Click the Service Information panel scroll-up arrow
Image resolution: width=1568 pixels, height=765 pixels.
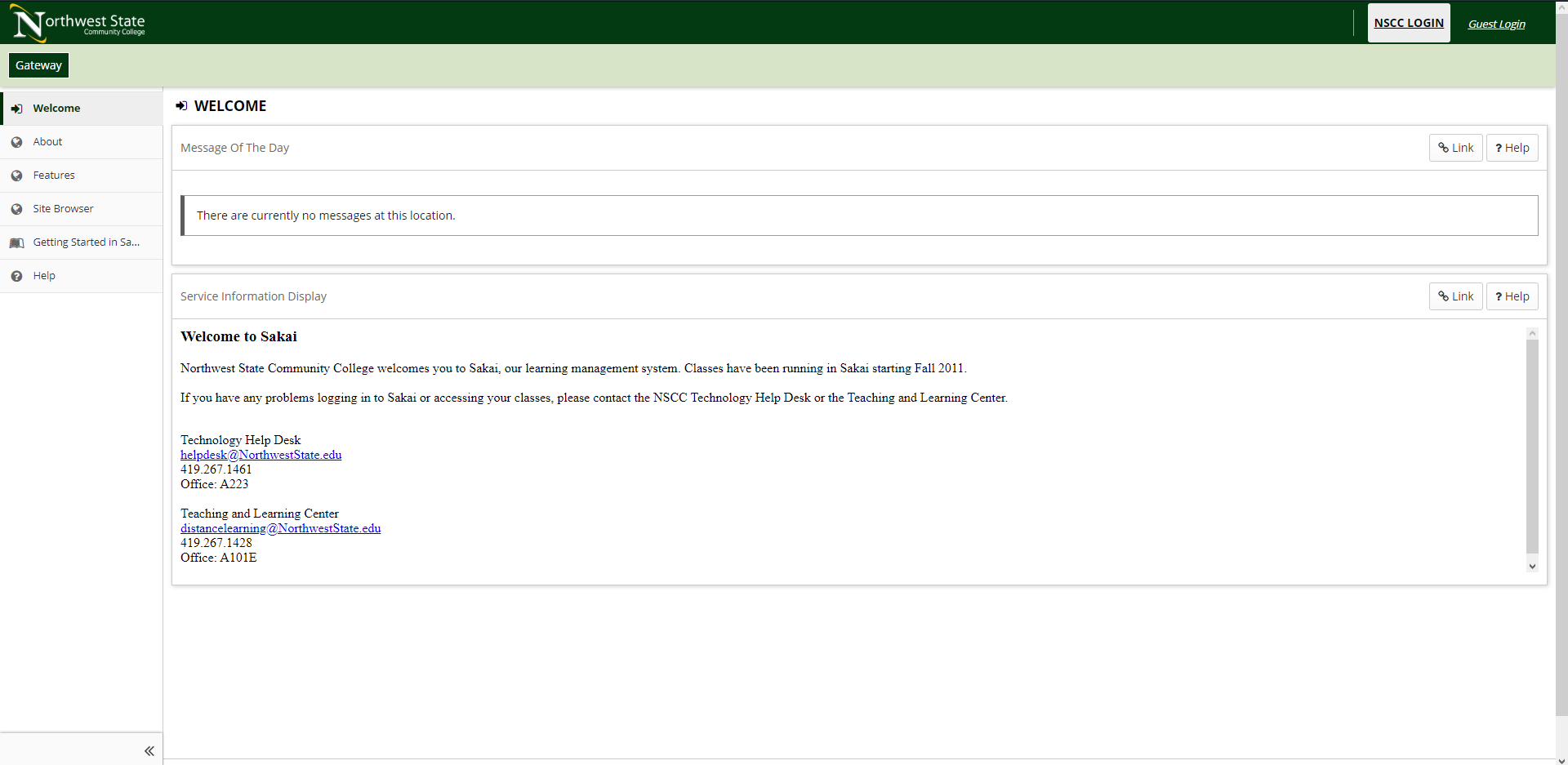click(1532, 333)
